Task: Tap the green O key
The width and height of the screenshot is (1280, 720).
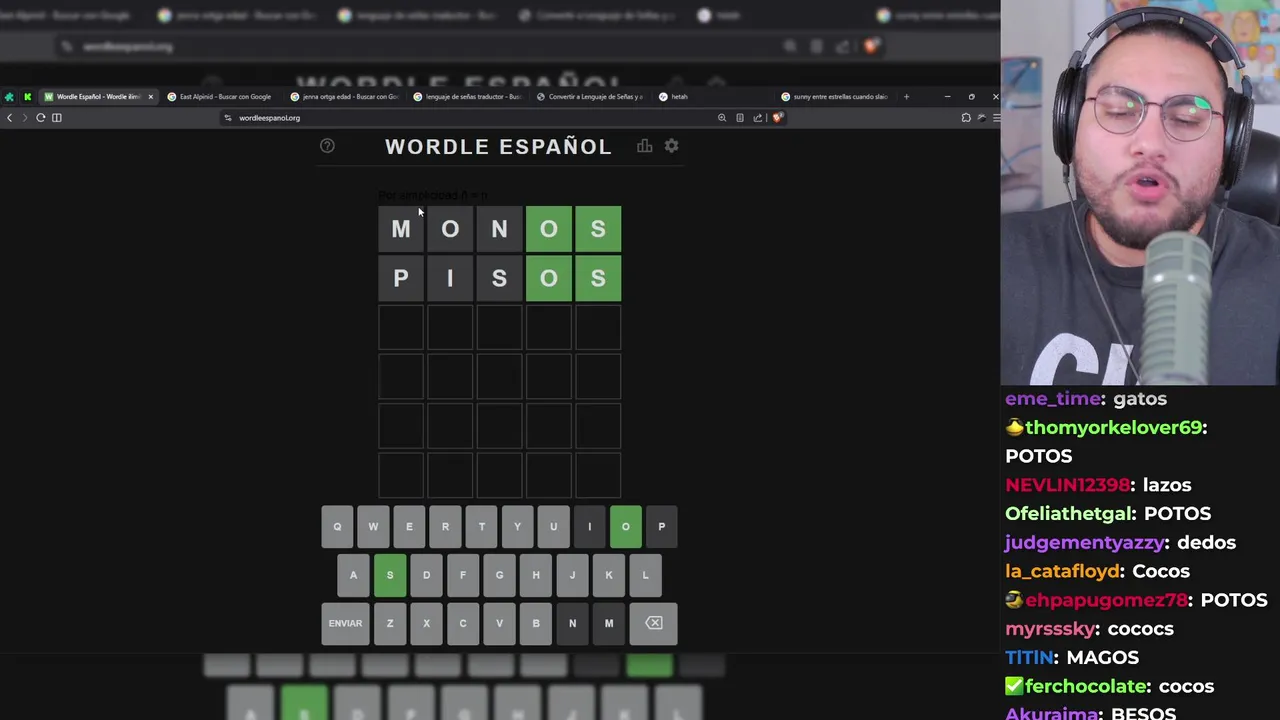Action: 625,527
